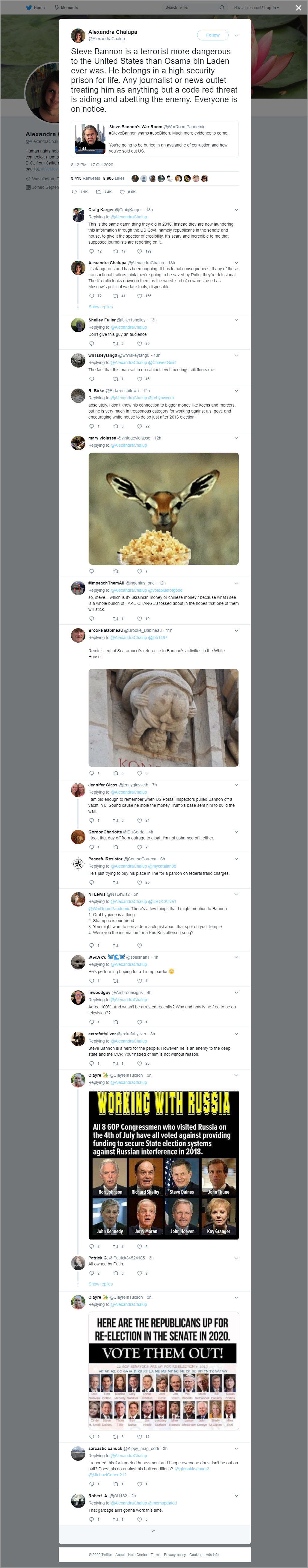The height and width of the screenshot is (1568, 308).
Task: Open the options chevron on Jennifer Glass's reply
Action: click(x=236, y=785)
